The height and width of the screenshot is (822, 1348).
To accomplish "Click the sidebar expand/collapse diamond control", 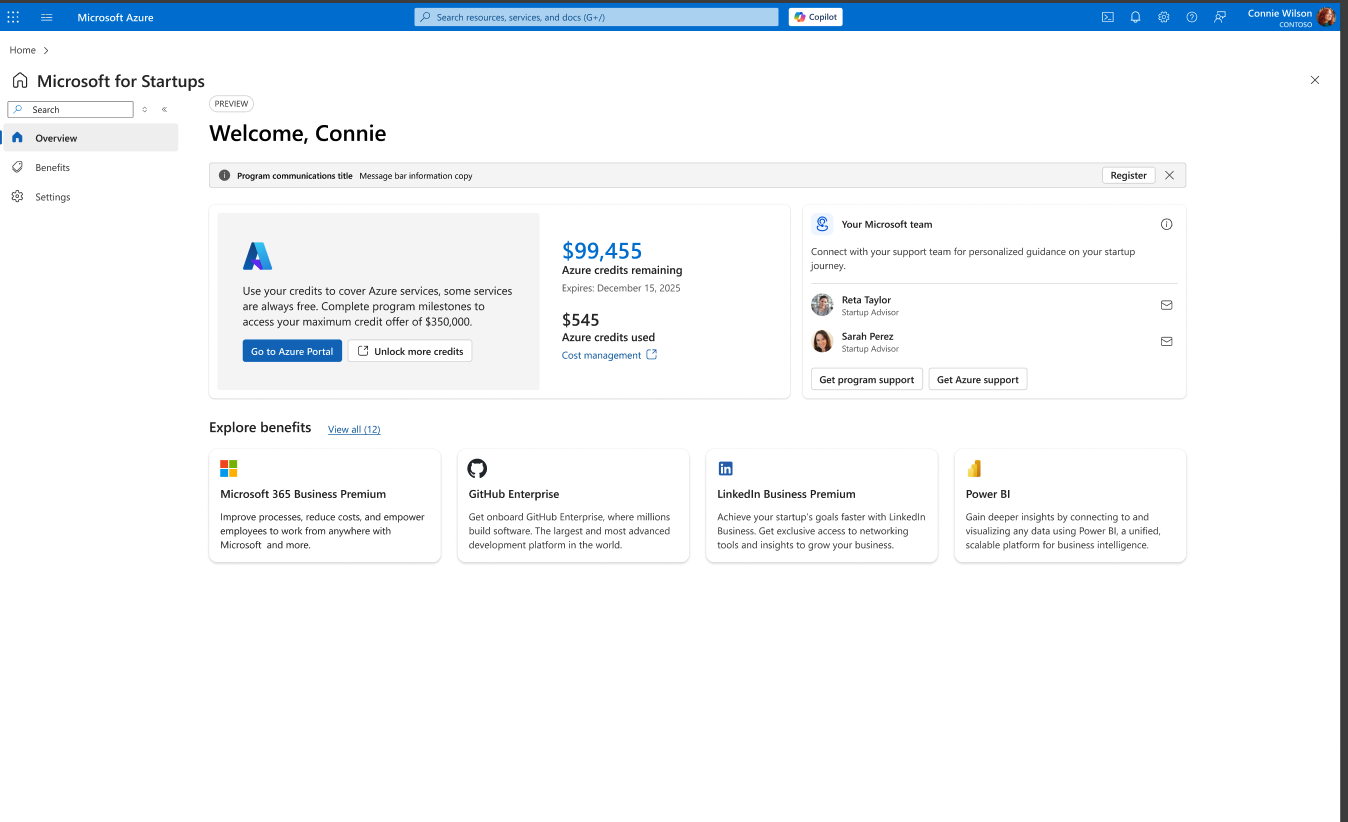I will (x=145, y=109).
